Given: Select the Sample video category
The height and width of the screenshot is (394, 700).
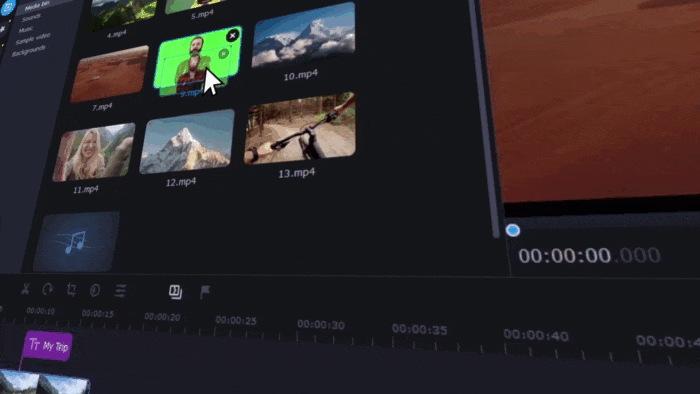Looking at the screenshot, I should coord(33,39).
